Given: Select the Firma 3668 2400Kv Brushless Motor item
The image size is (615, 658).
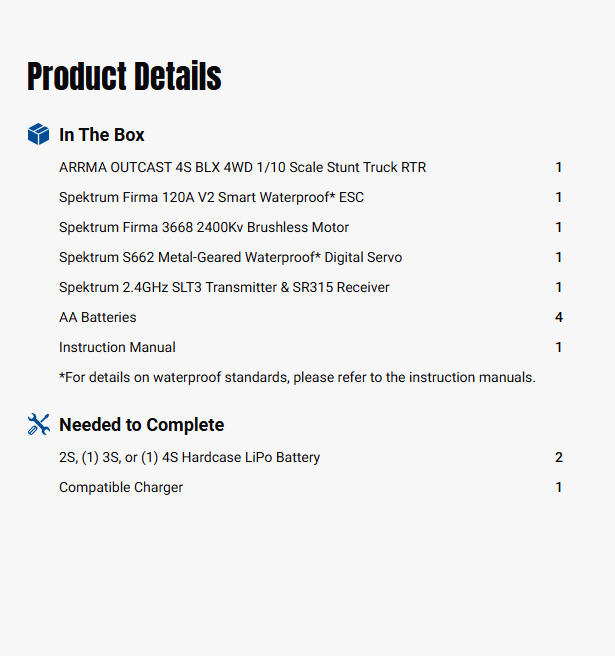Looking at the screenshot, I should coord(204,227).
